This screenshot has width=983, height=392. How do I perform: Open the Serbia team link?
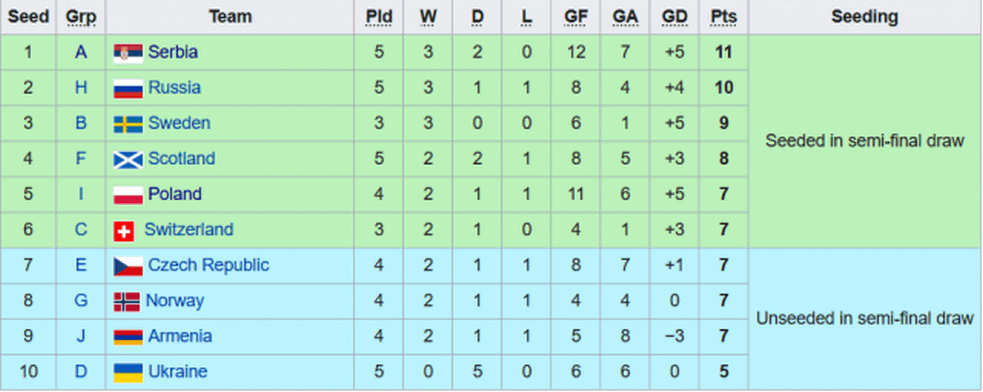coord(172,52)
